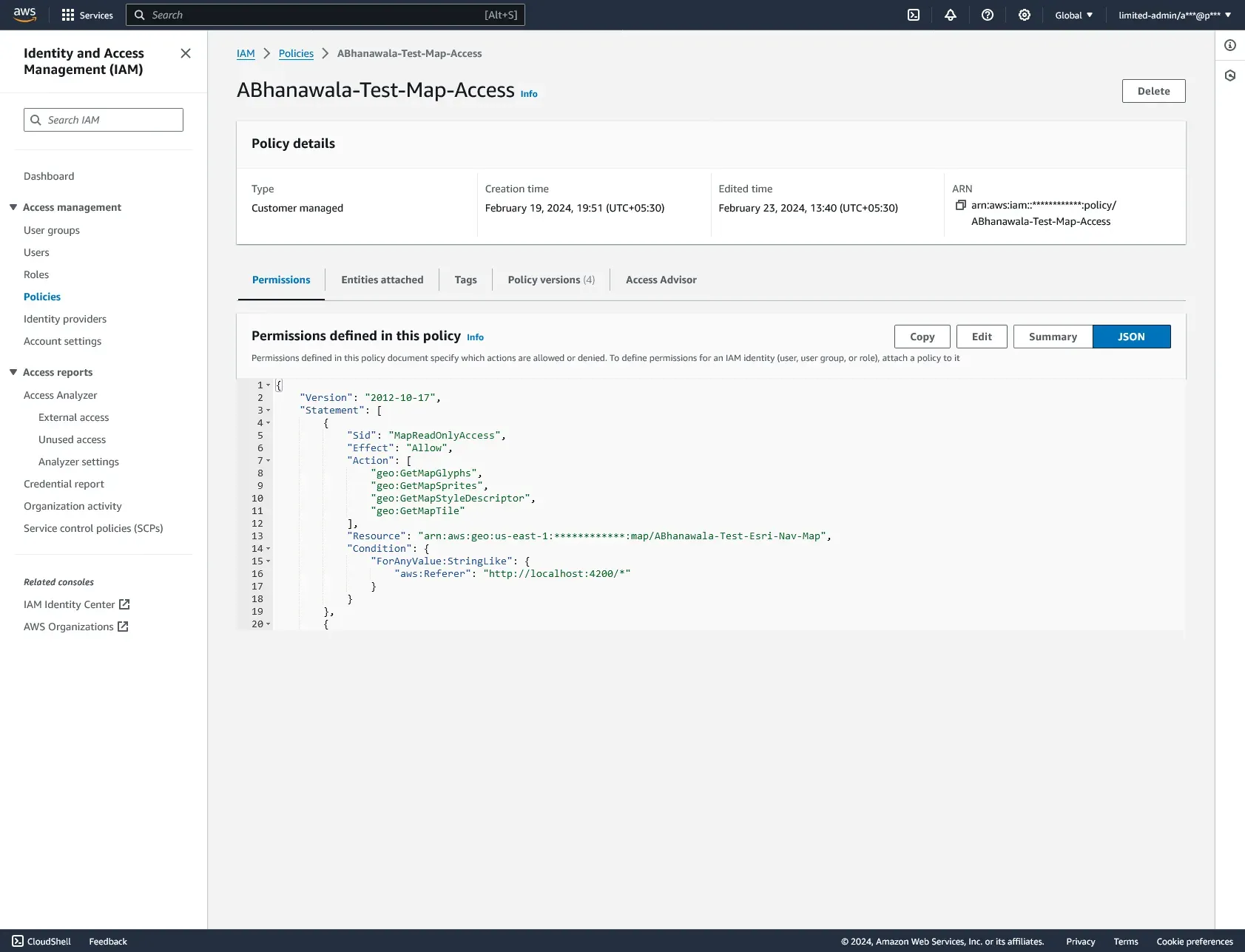Open the settings gear in the top bar

coord(1025,15)
